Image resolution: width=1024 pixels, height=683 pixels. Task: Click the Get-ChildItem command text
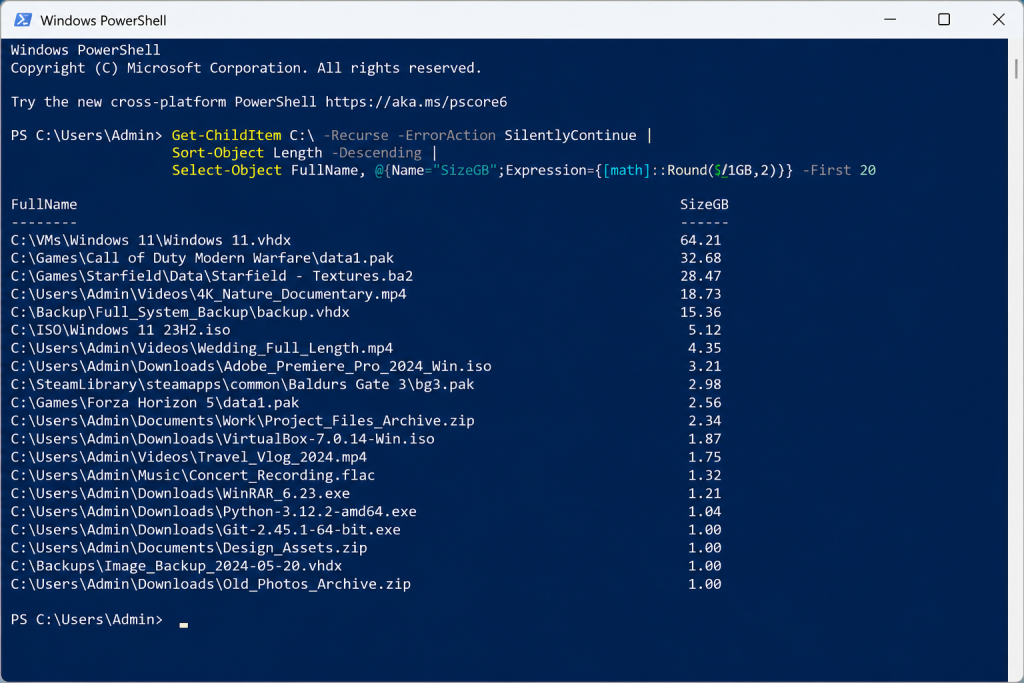226,135
